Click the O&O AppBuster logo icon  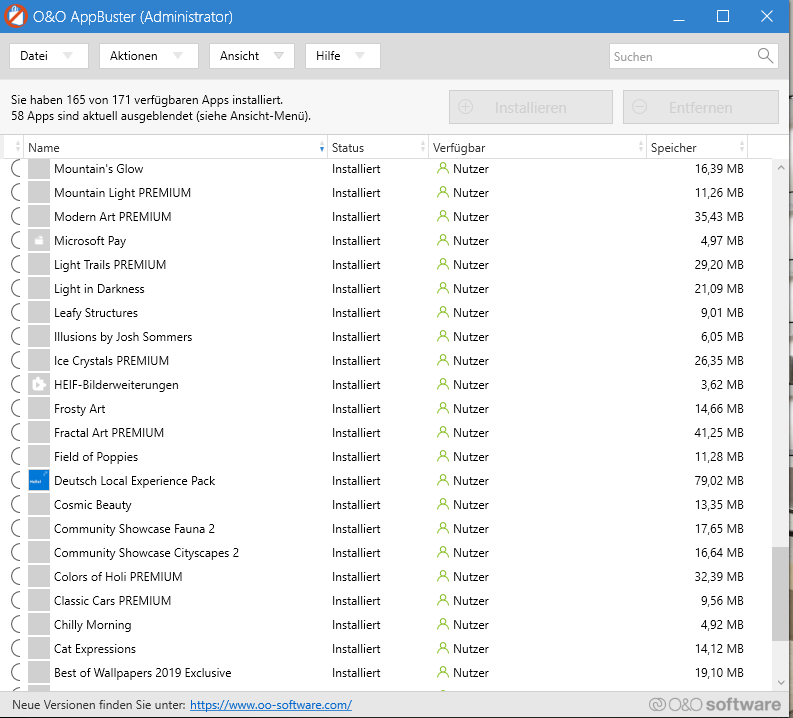click(15, 16)
